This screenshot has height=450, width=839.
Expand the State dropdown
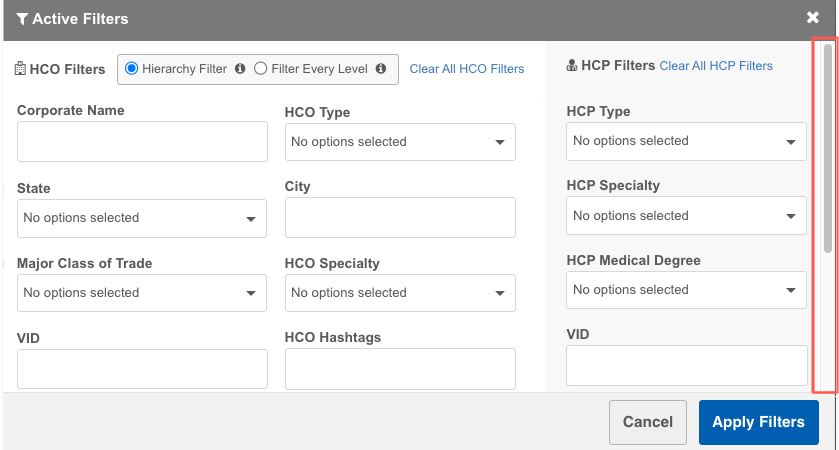tap(142, 218)
